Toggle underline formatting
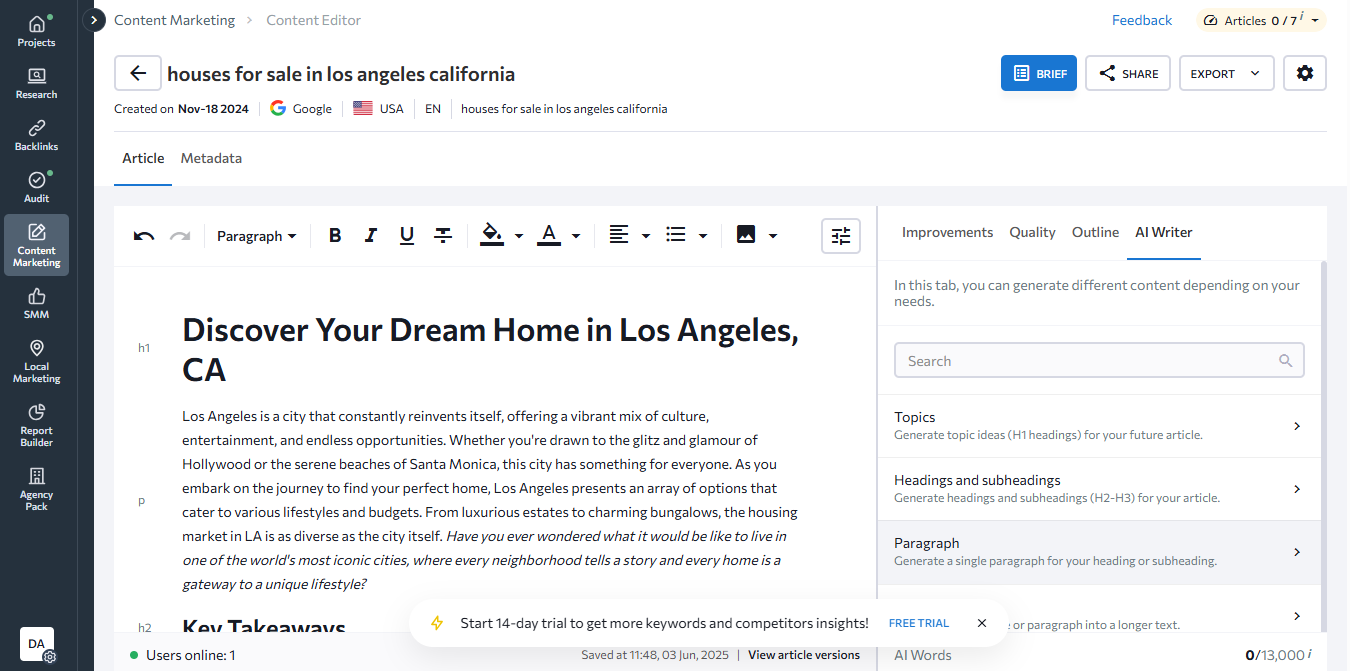 pyautogui.click(x=407, y=236)
